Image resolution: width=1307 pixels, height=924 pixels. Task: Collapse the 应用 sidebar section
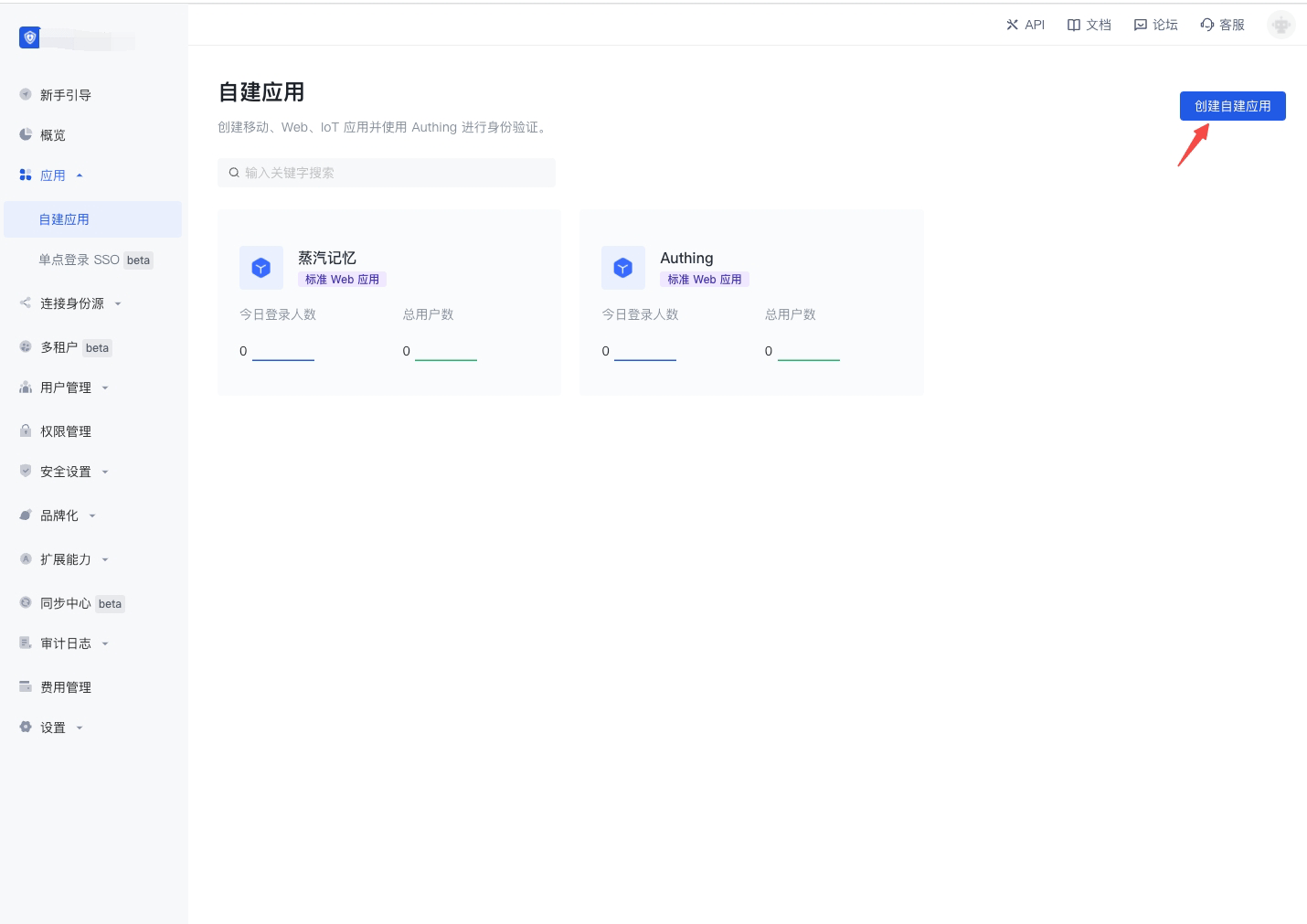tap(80, 175)
